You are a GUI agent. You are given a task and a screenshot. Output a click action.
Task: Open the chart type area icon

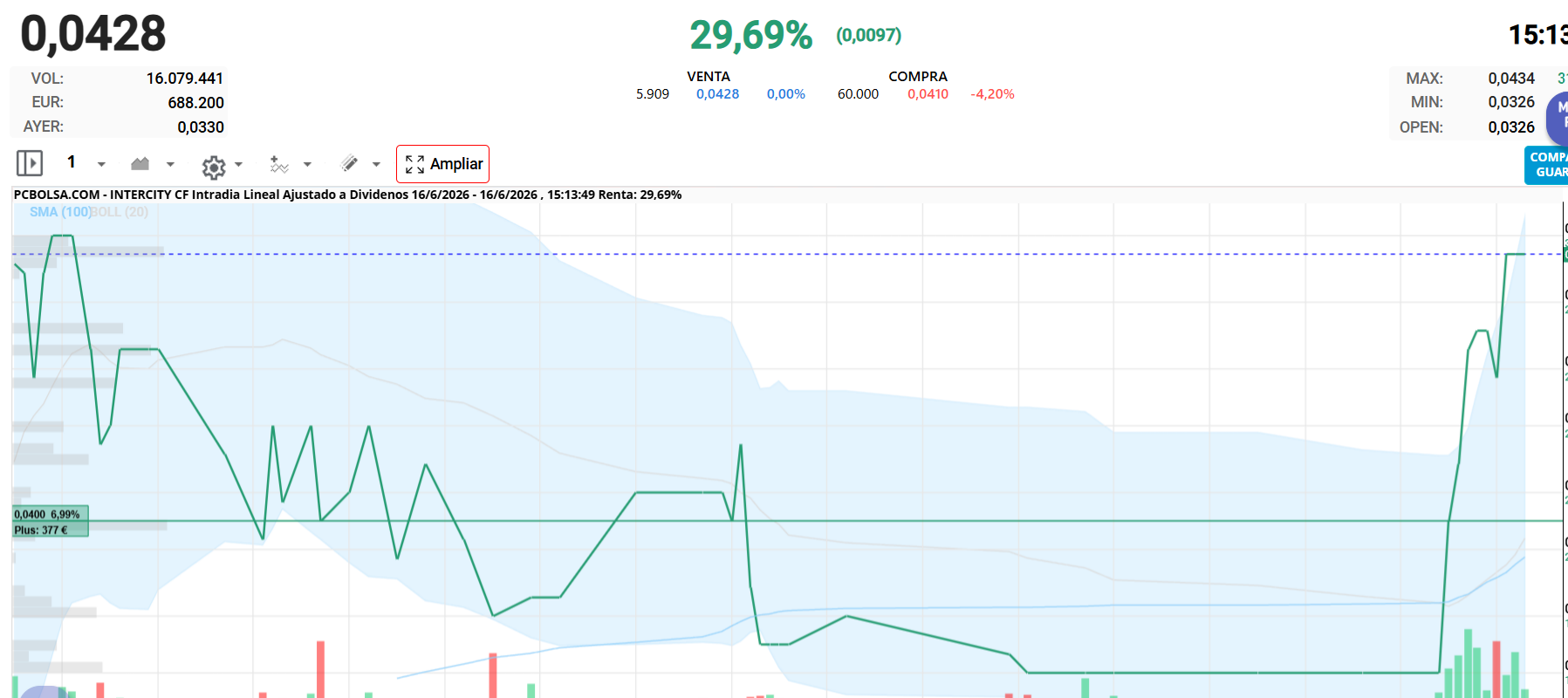tap(140, 163)
